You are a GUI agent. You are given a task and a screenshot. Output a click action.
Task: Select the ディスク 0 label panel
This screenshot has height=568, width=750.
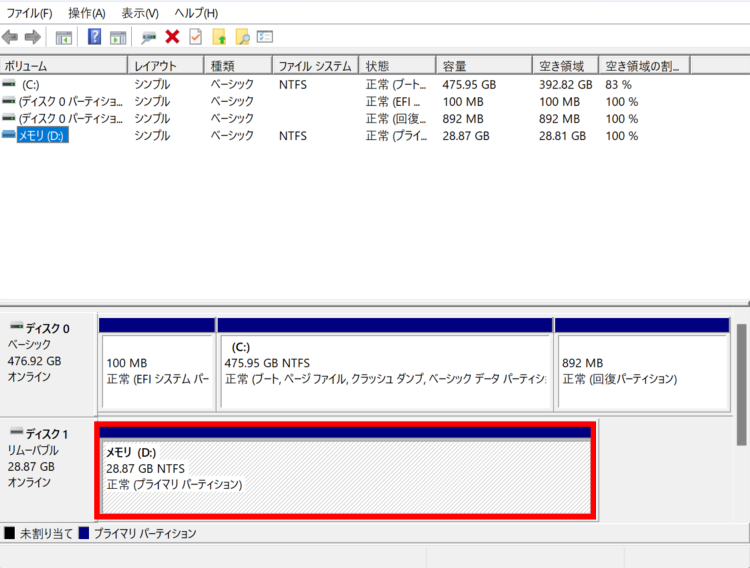48,364
